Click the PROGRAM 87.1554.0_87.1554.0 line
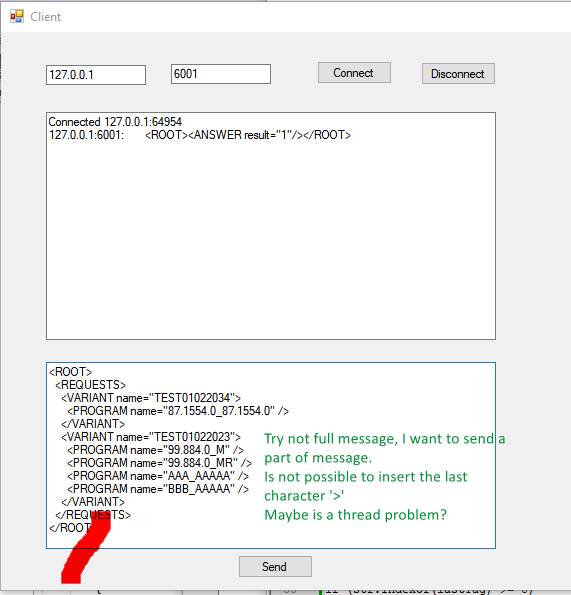 [178, 411]
